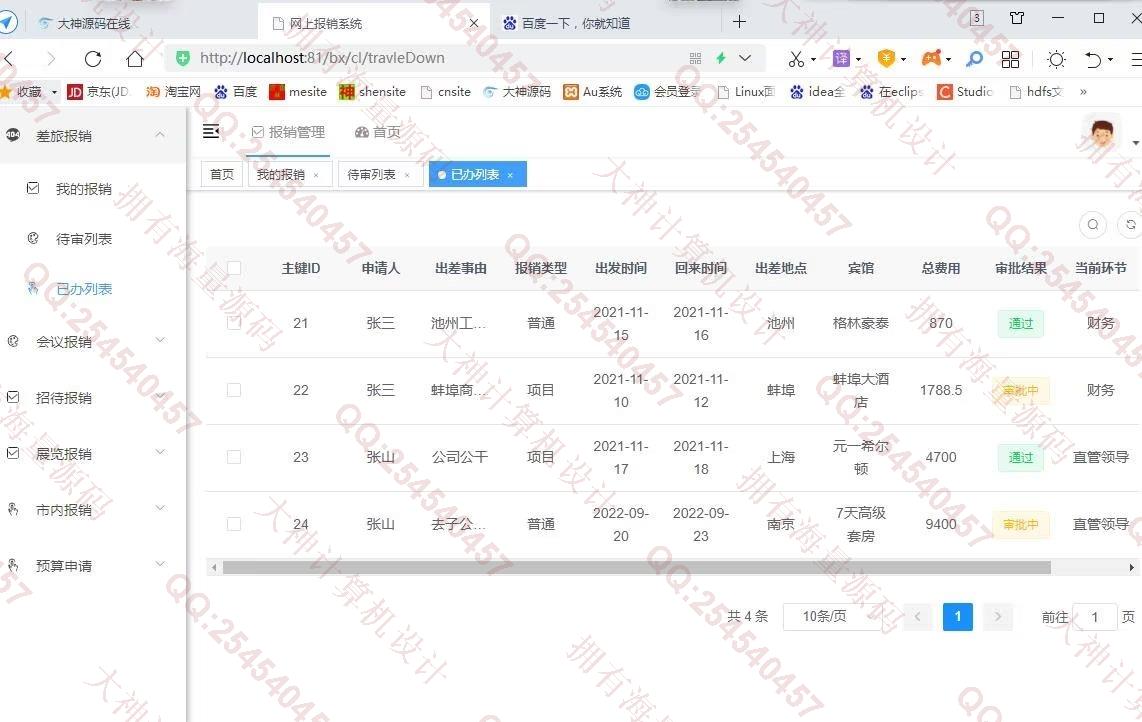
Task: Click the refresh icon above the table
Action: point(1130,225)
